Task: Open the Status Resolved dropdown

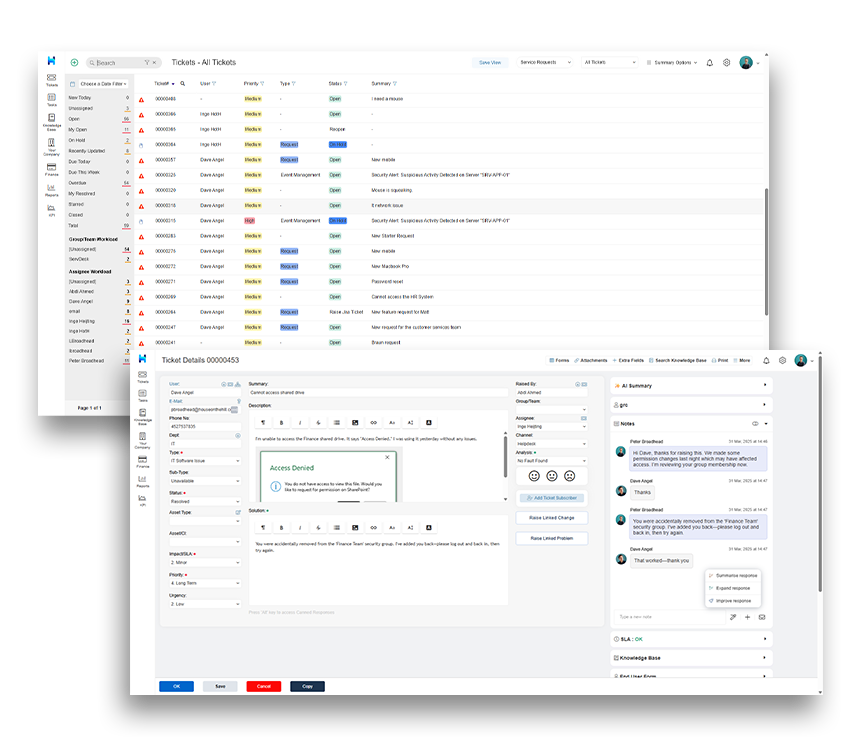Action: tap(205, 502)
